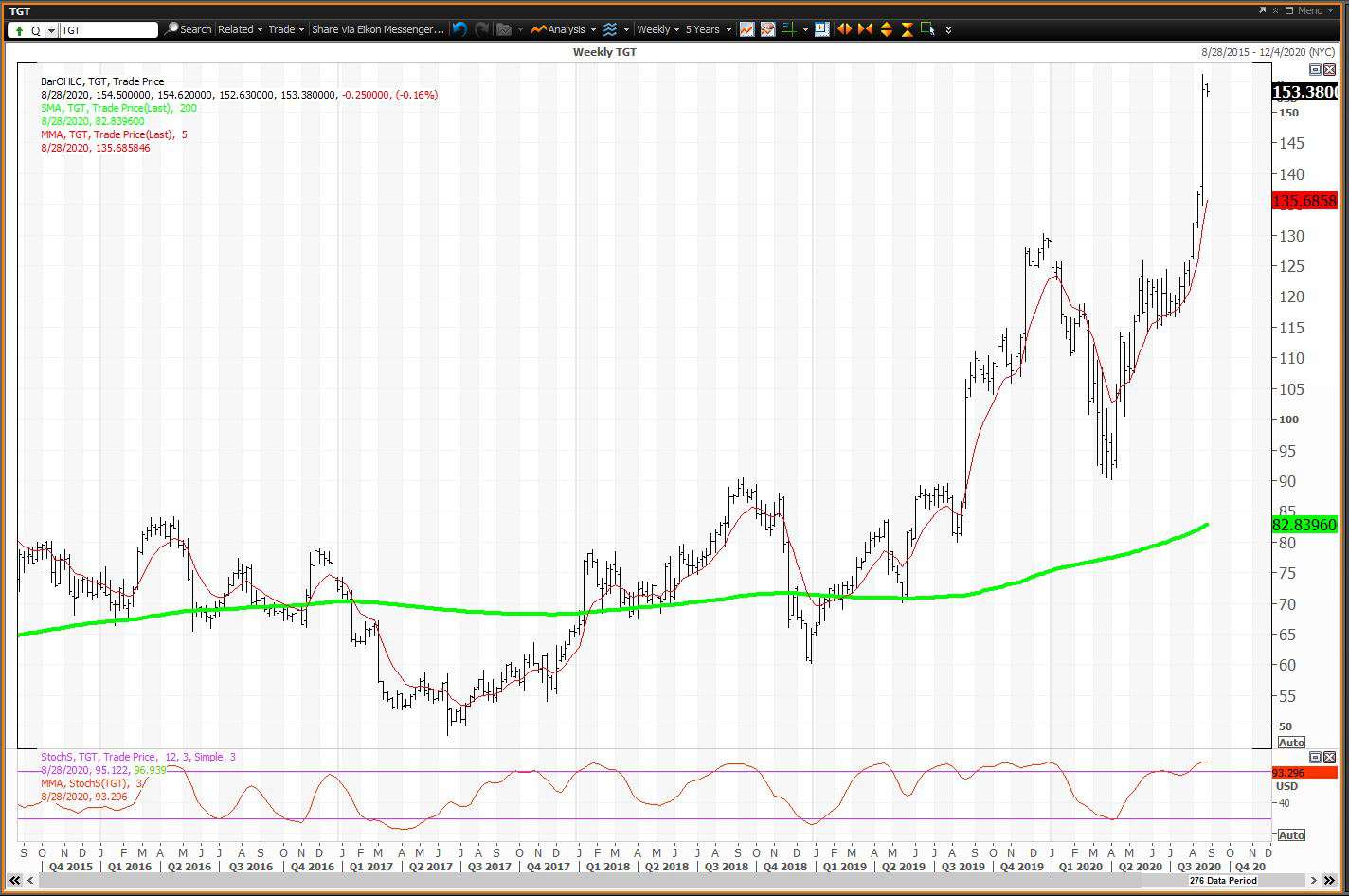Select the green crosshair cursor tool
Viewport: 1349px width, 896px height.
(x=788, y=29)
